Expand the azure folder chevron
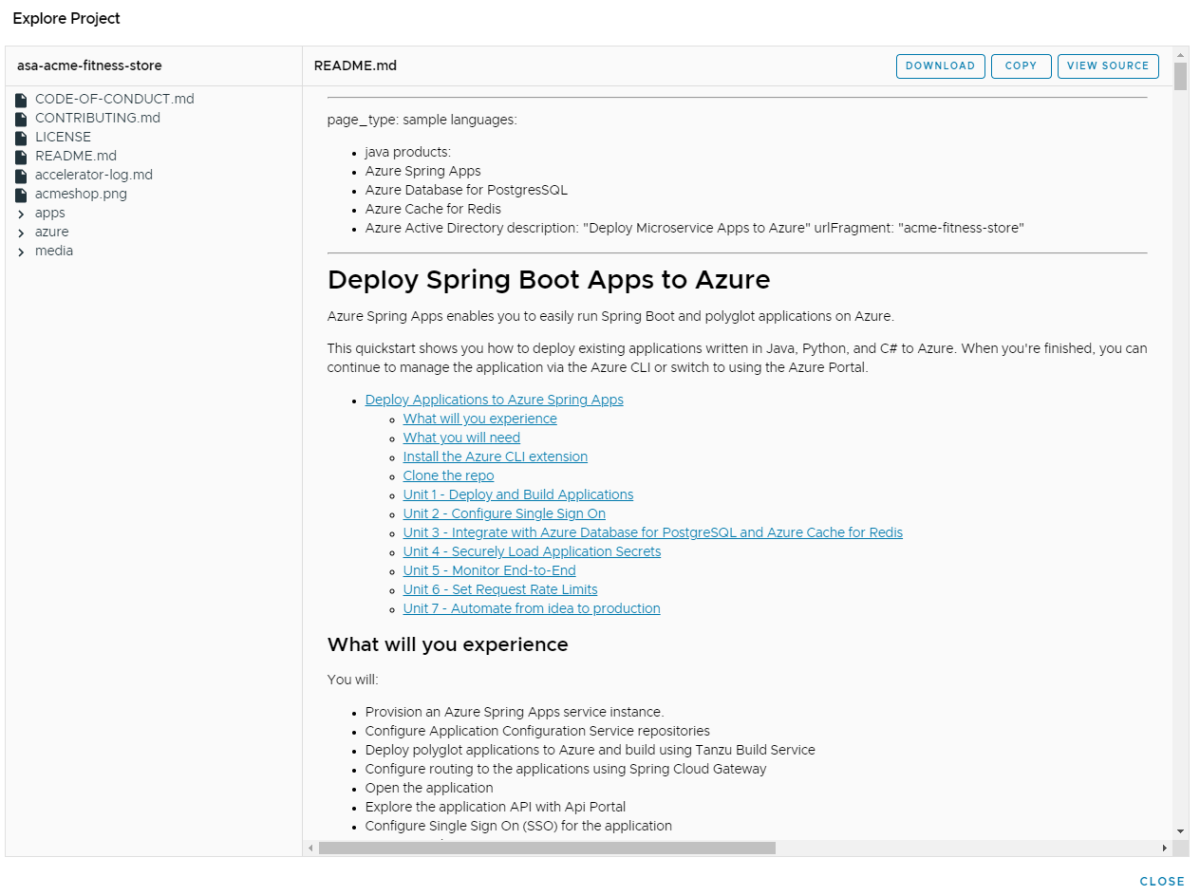Image resolution: width=1200 pixels, height=895 pixels. coord(21,233)
